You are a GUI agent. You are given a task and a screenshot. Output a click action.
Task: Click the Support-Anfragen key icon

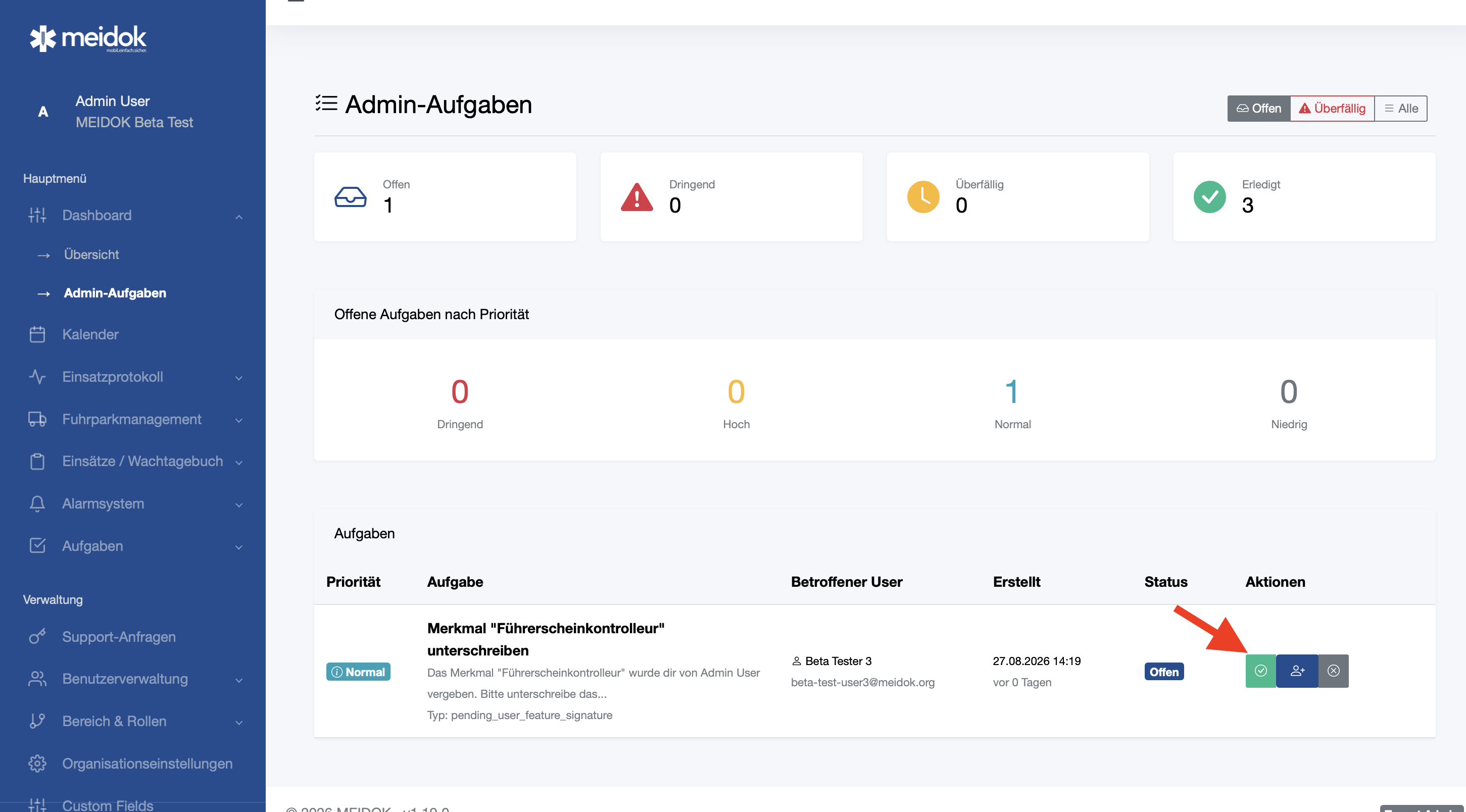[37, 637]
